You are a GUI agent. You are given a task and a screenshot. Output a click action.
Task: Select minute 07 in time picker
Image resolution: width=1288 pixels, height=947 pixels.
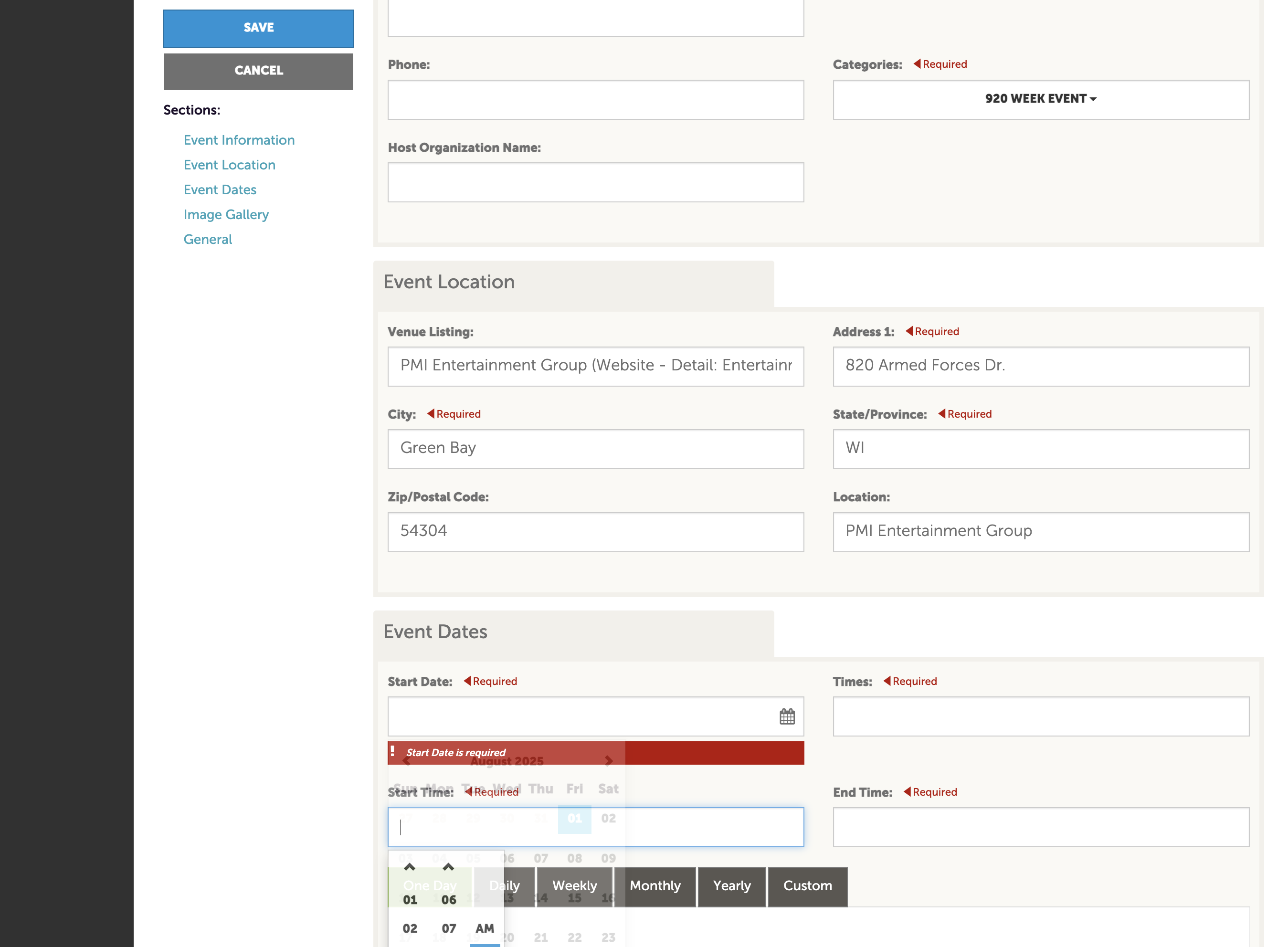tap(448, 928)
